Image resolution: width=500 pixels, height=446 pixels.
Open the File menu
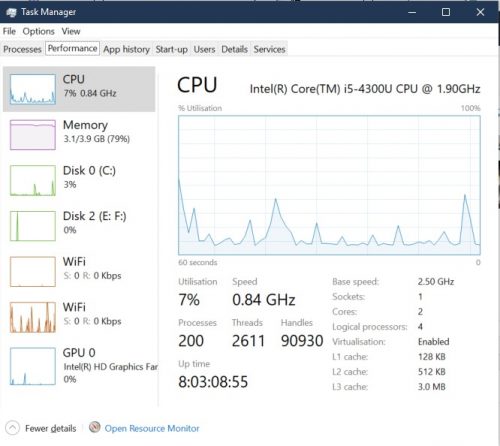[9, 31]
